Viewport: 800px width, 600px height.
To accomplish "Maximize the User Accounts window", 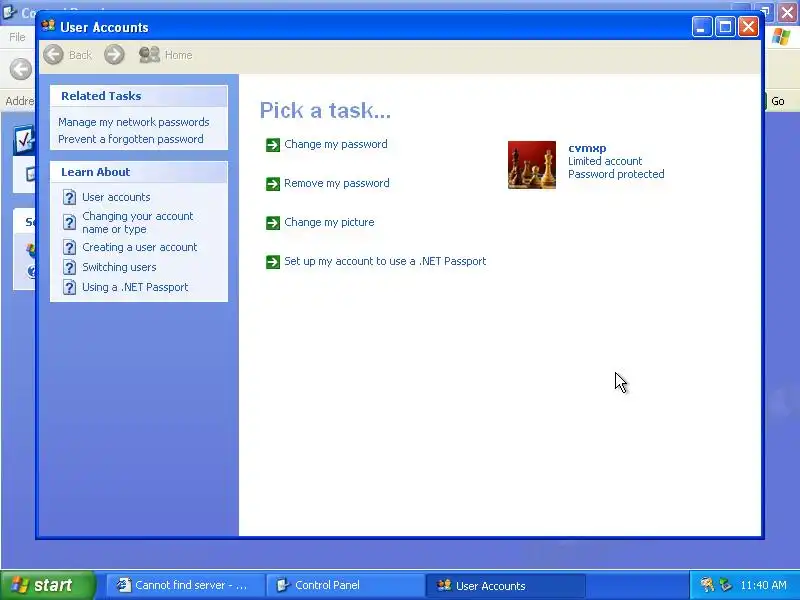I will point(725,27).
